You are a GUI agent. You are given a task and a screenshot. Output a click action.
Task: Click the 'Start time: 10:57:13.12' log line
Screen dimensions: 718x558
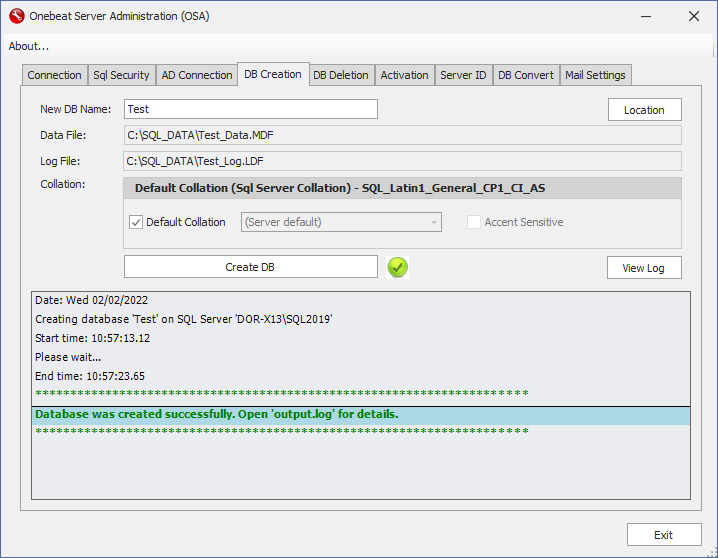tap(92, 338)
